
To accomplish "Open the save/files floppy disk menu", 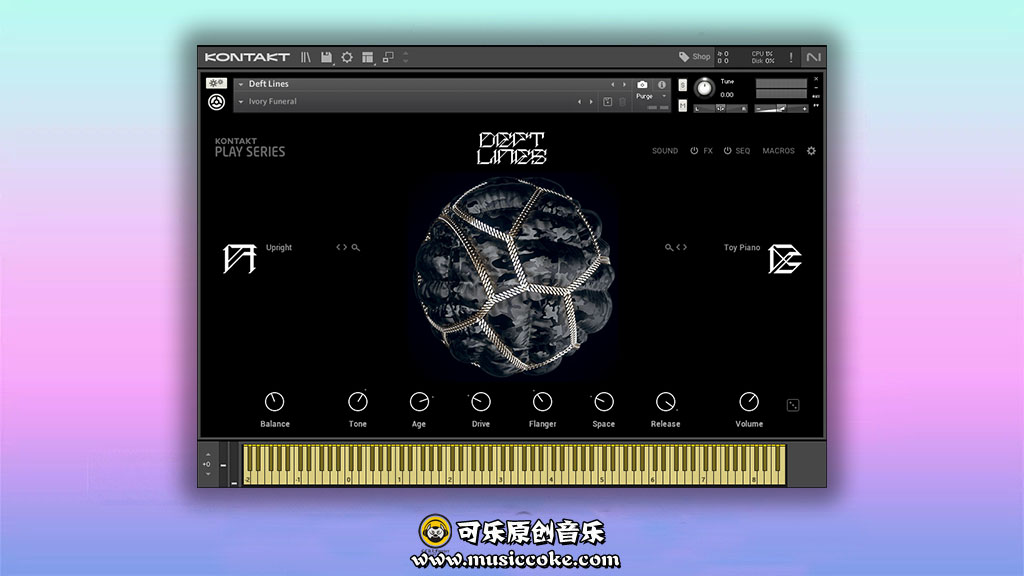I will (327, 57).
